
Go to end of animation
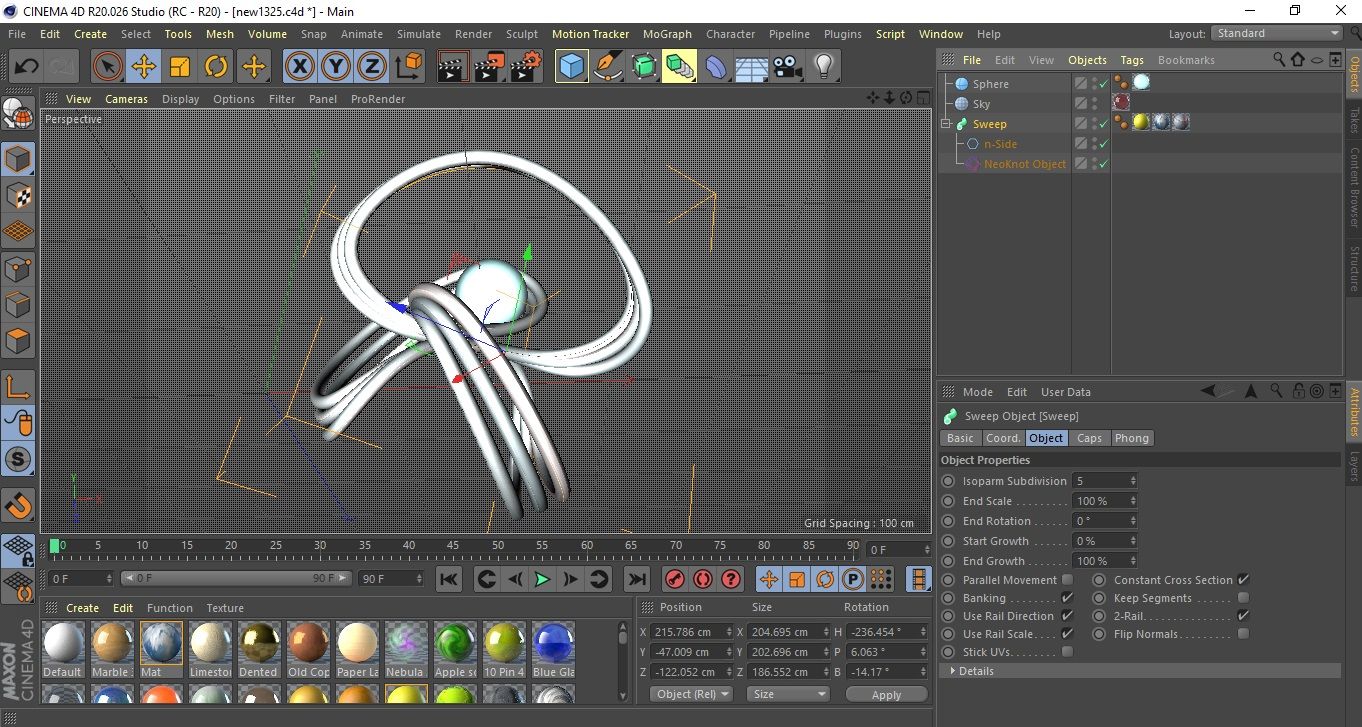point(636,579)
